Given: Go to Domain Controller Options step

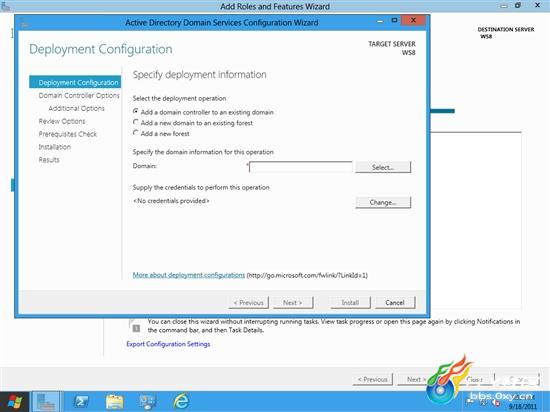Looking at the screenshot, I should point(79,95).
